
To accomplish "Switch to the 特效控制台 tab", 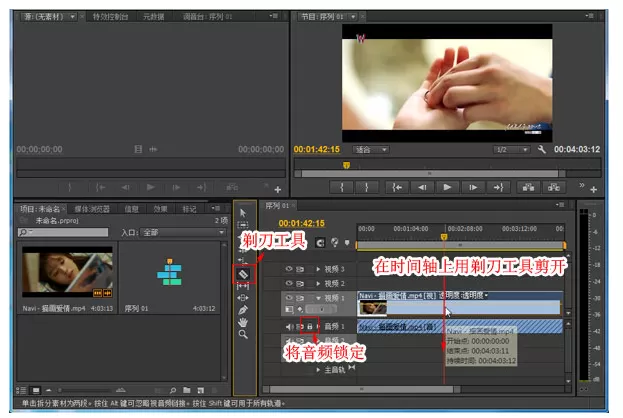I will 110,17.
